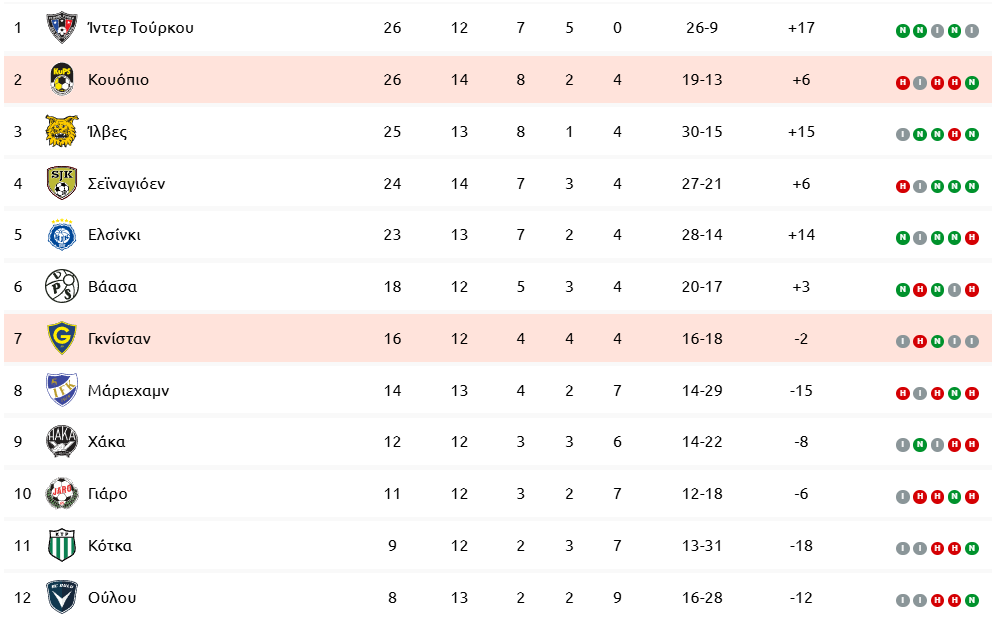The height and width of the screenshot is (618, 994).
Task: Click the HAKA Χάκα team logo
Action: (62, 442)
